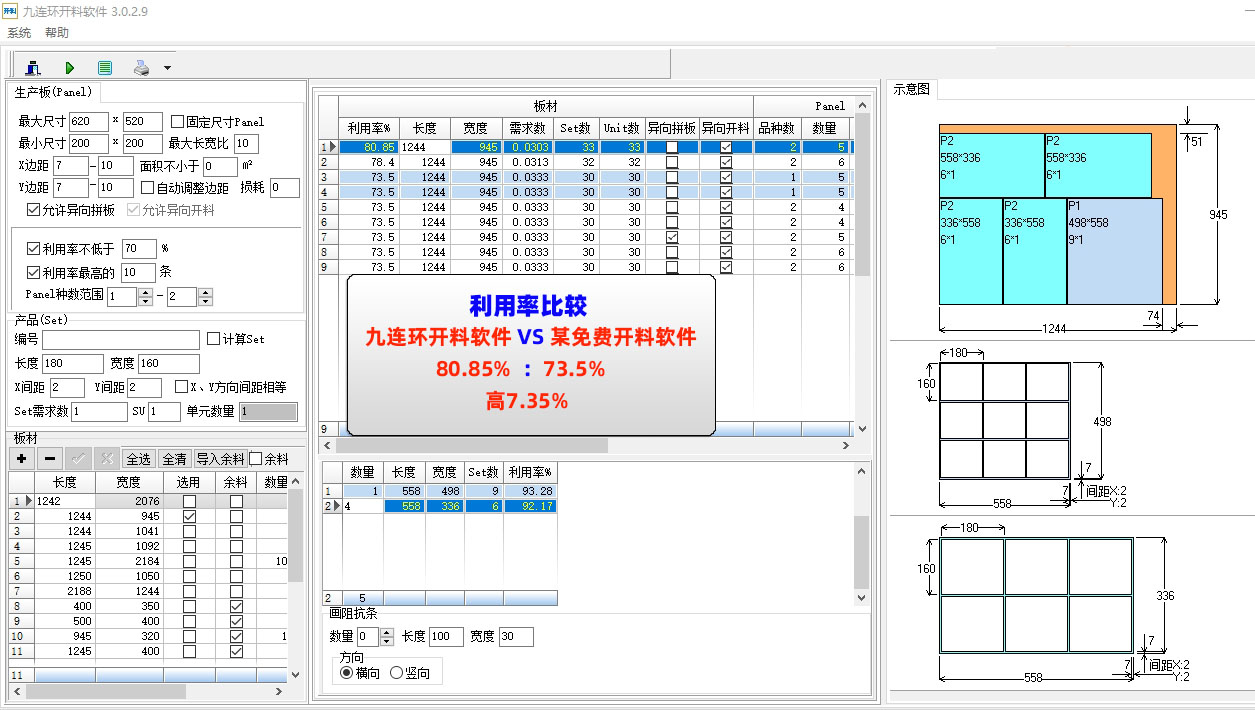Click the 93.28 utilization cell
This screenshot has width=1255, height=710.
click(x=529, y=491)
